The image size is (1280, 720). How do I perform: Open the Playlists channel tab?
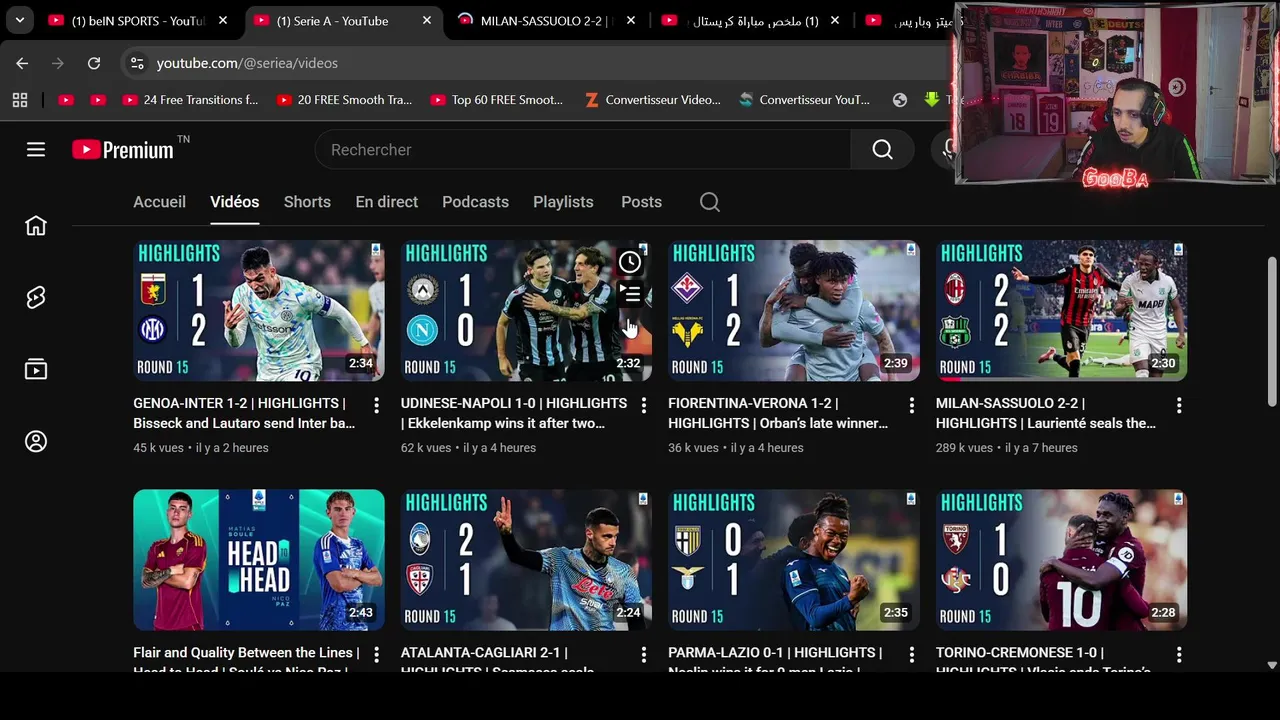tap(563, 202)
